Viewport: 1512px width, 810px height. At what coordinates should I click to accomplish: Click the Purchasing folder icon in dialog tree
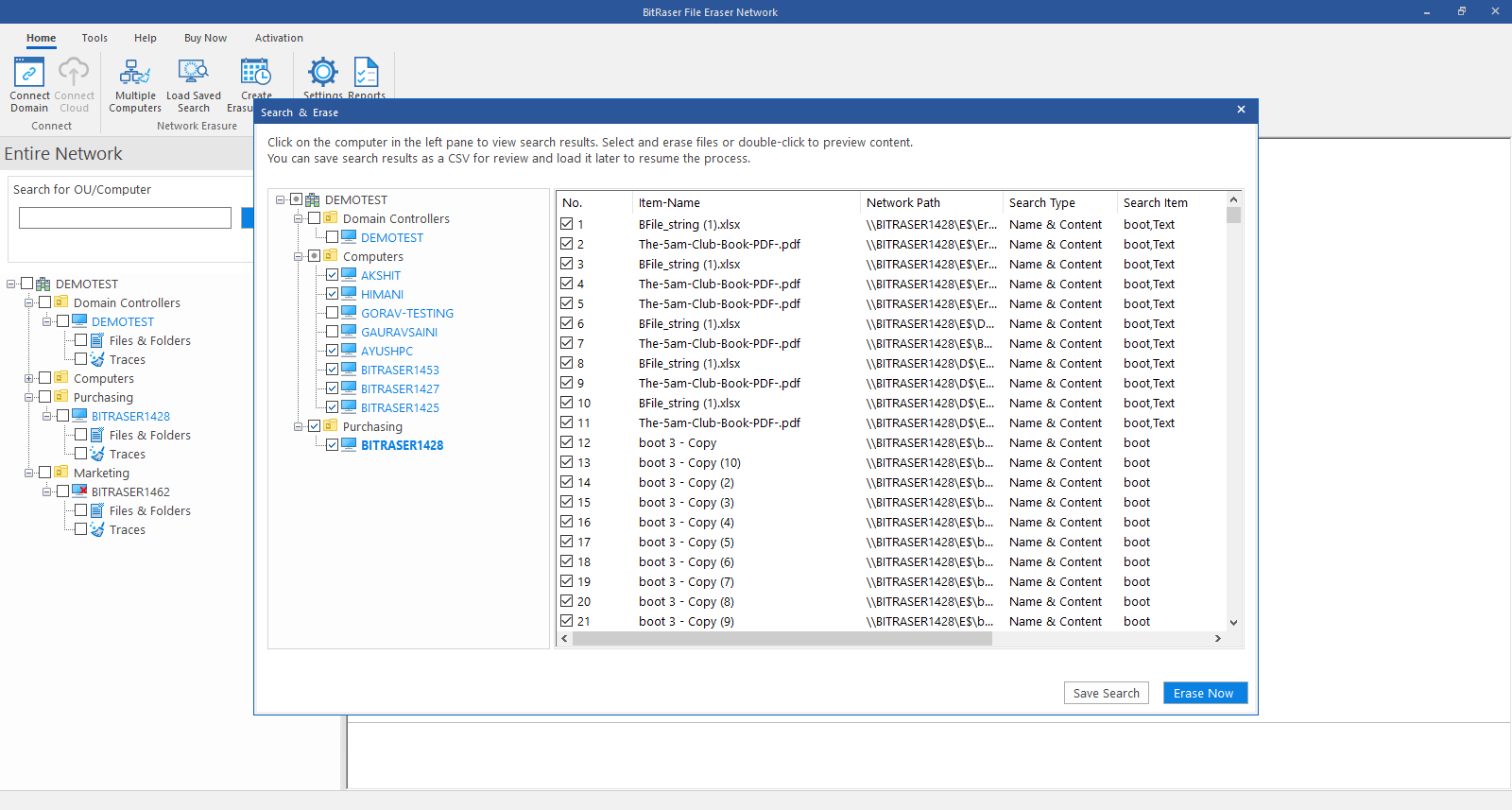[x=331, y=426]
